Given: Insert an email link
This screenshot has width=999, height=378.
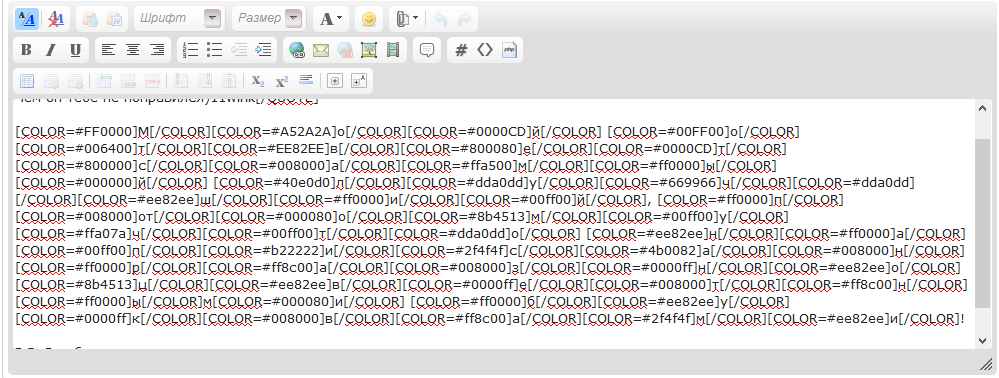Looking at the screenshot, I should pyautogui.click(x=320, y=50).
